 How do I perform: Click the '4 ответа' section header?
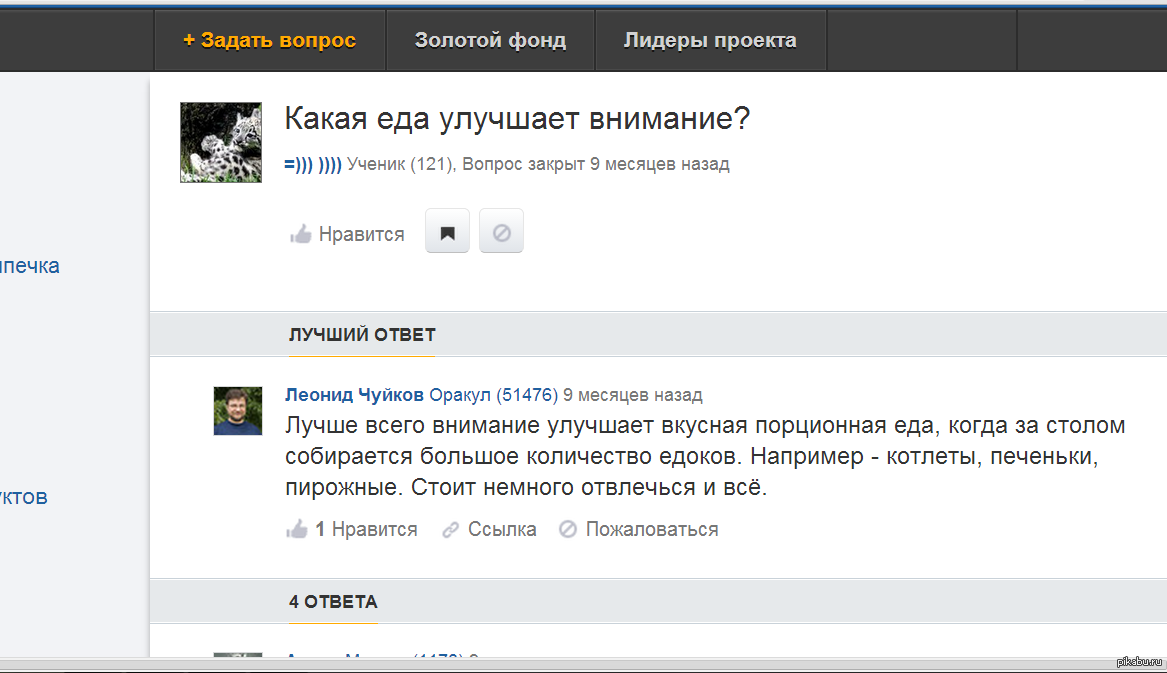[333, 602]
